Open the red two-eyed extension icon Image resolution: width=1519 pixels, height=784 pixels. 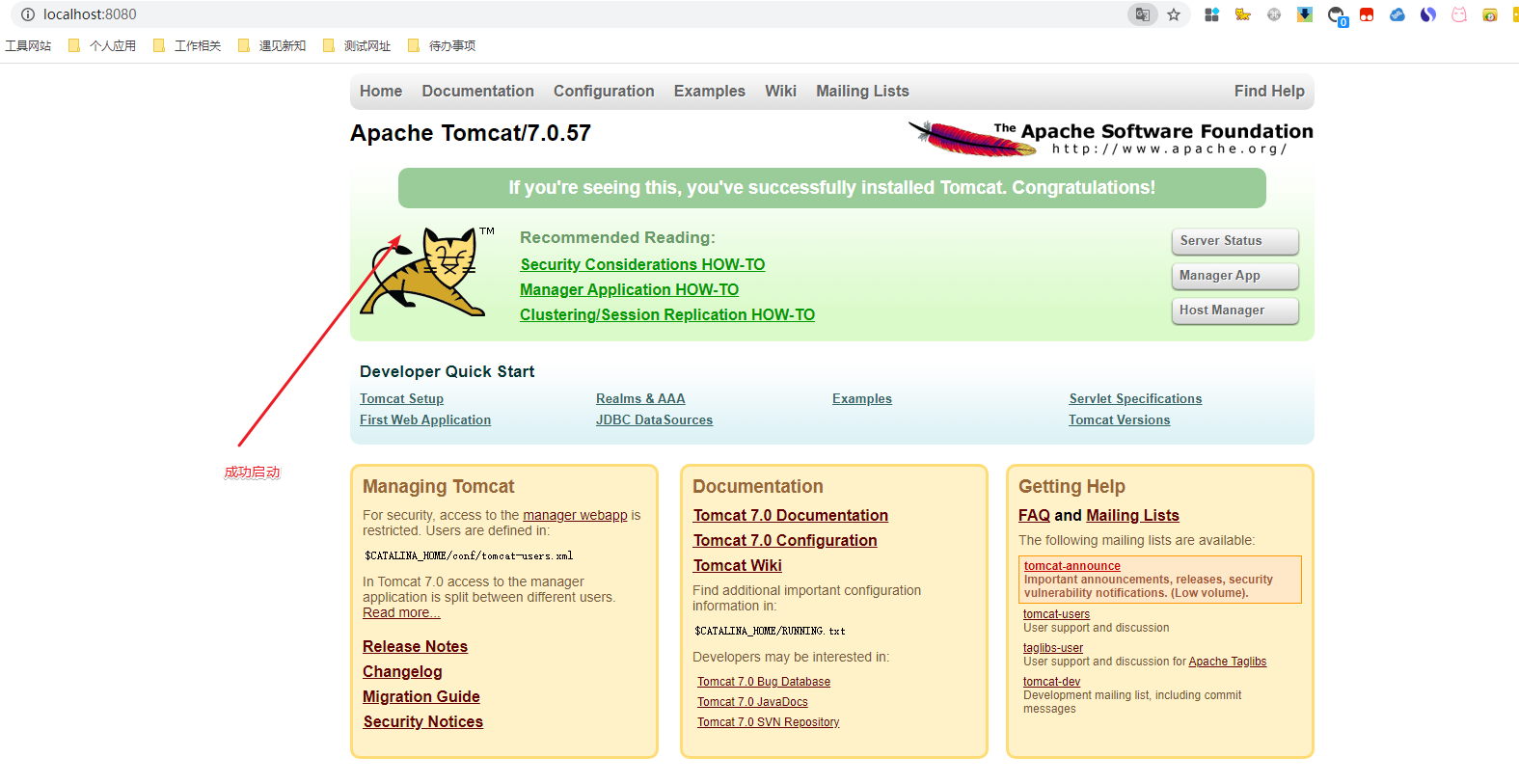coord(1367,14)
